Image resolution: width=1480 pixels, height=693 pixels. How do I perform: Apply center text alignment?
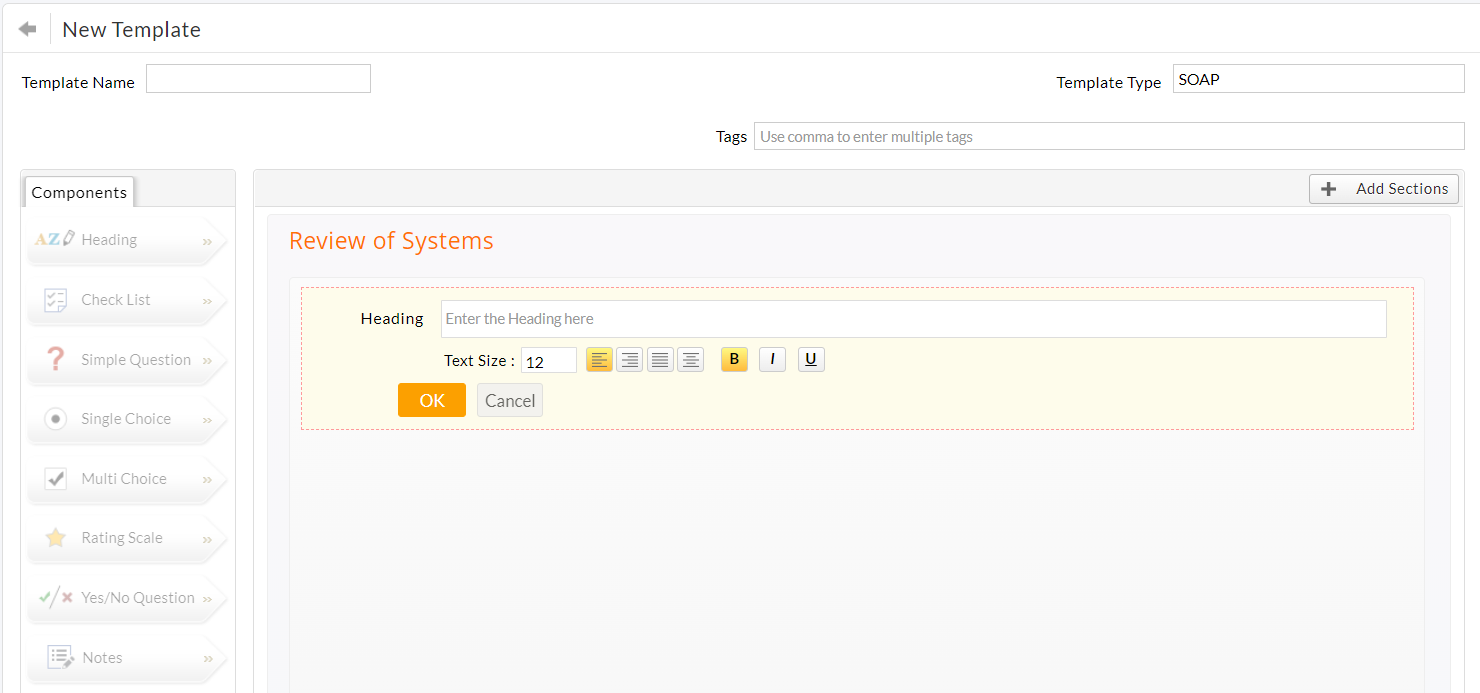point(690,360)
